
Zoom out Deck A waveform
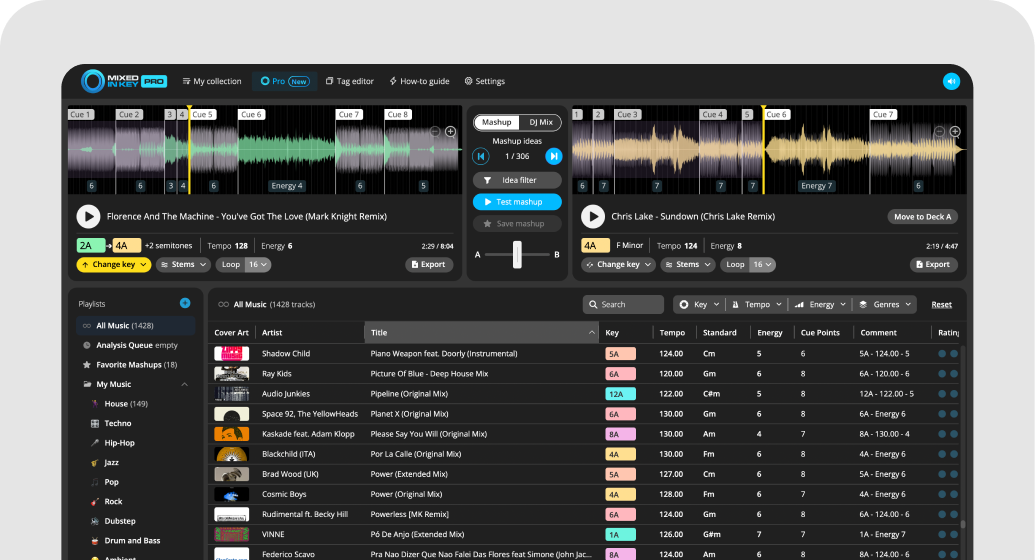click(x=435, y=131)
